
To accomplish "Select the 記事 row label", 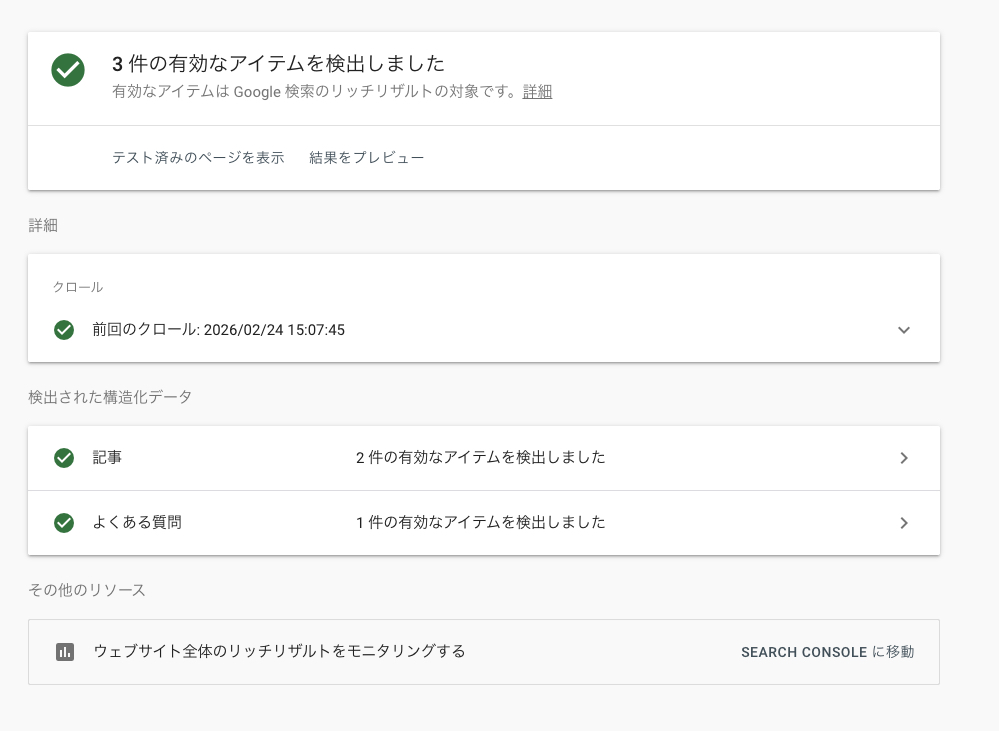I will (108, 458).
